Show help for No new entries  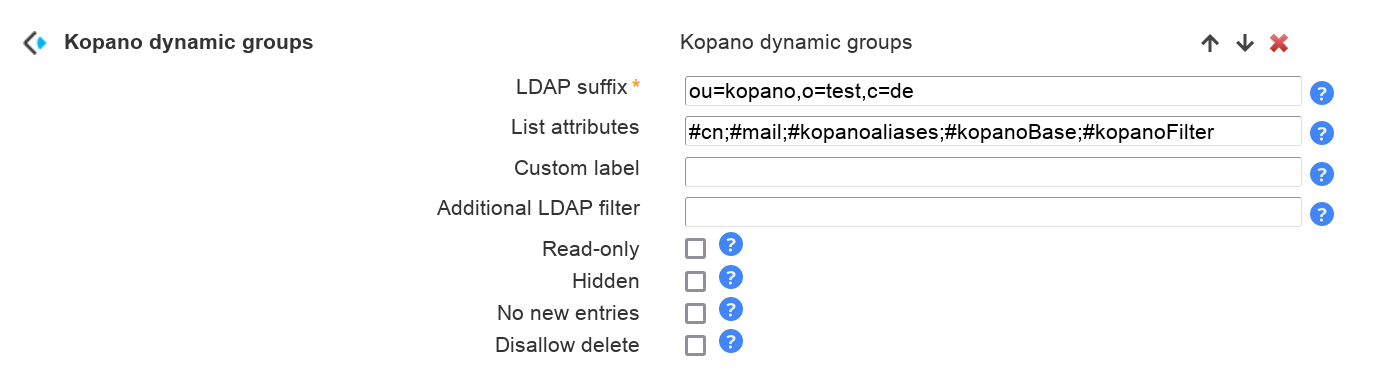coord(731,309)
